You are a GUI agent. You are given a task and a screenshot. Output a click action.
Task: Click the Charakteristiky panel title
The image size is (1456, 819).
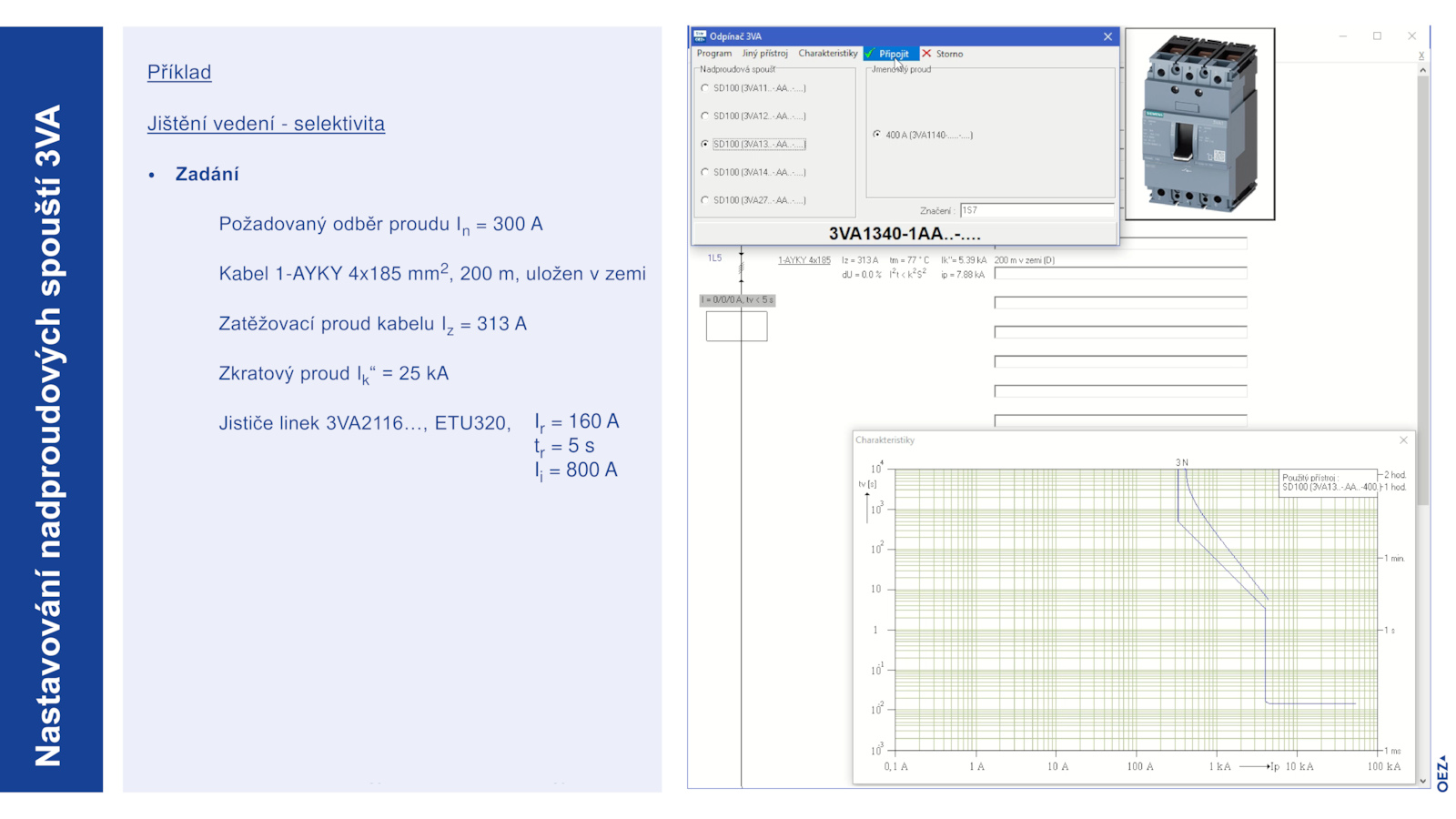point(885,440)
